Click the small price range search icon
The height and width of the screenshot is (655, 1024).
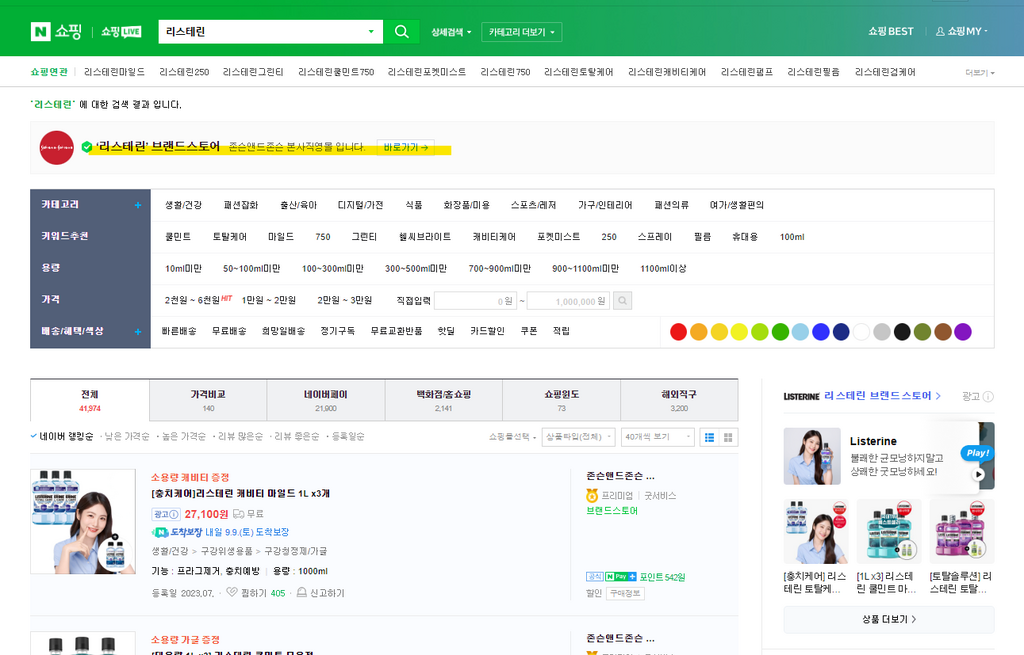pyautogui.click(x=622, y=301)
